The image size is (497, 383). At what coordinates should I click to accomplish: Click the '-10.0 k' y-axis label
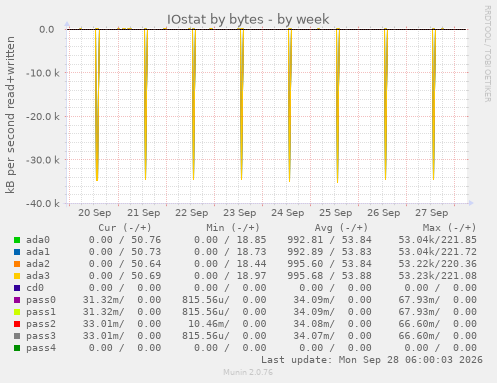43,73
